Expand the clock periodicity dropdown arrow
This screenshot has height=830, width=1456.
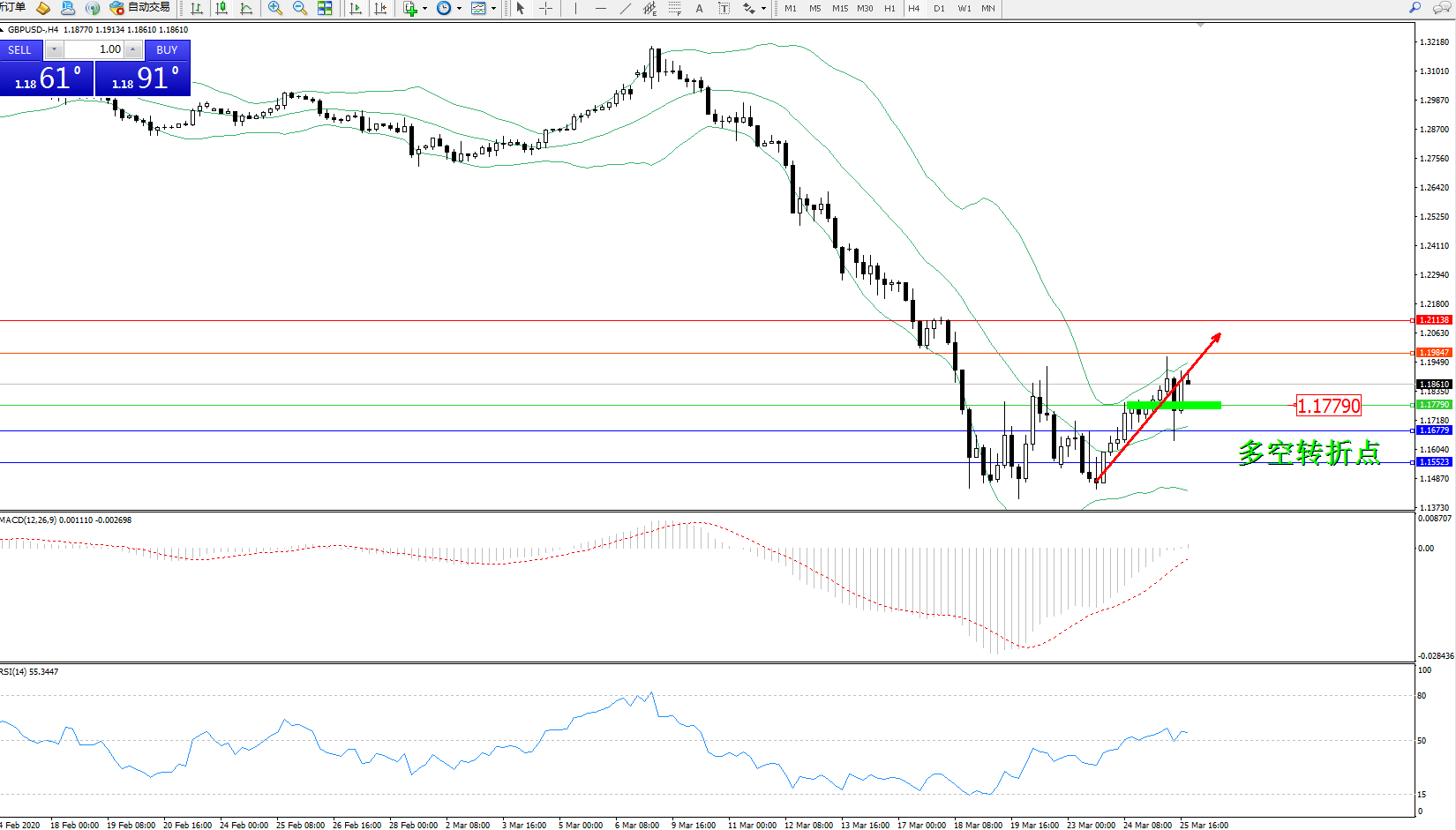[459, 9]
